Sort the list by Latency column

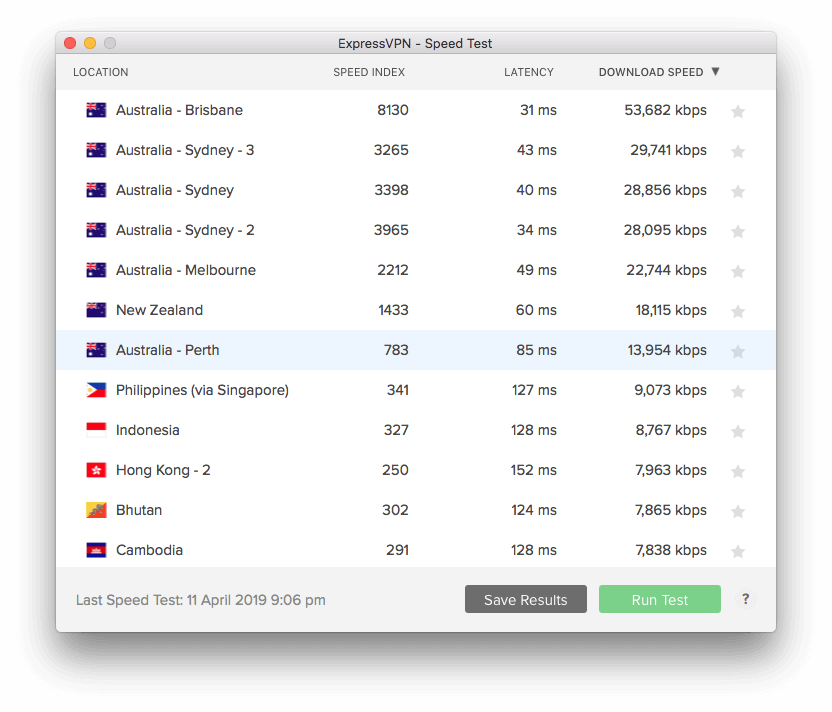coord(528,72)
